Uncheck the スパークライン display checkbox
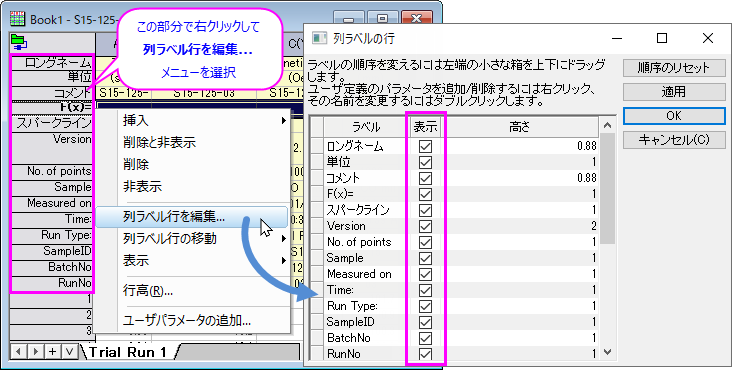732x370 pixels. pos(425,210)
